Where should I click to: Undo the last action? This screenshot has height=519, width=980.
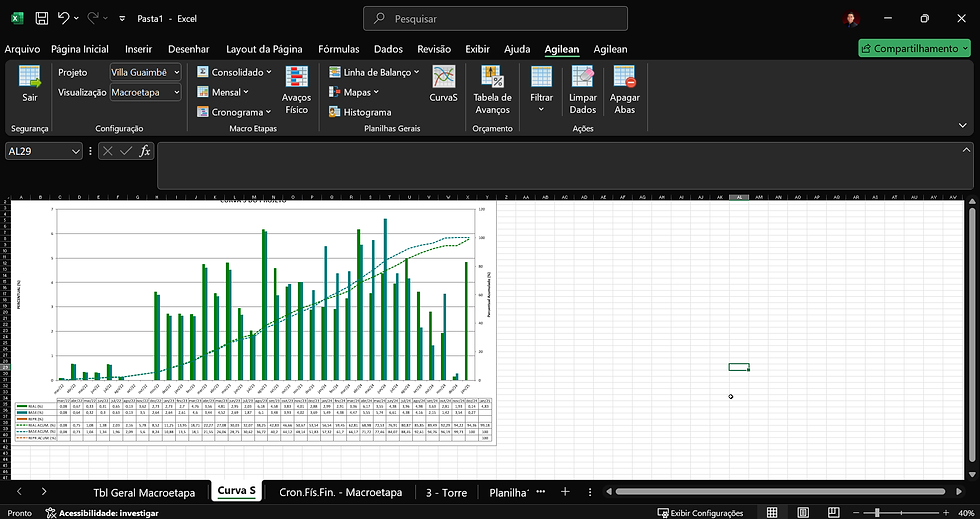pos(63,18)
